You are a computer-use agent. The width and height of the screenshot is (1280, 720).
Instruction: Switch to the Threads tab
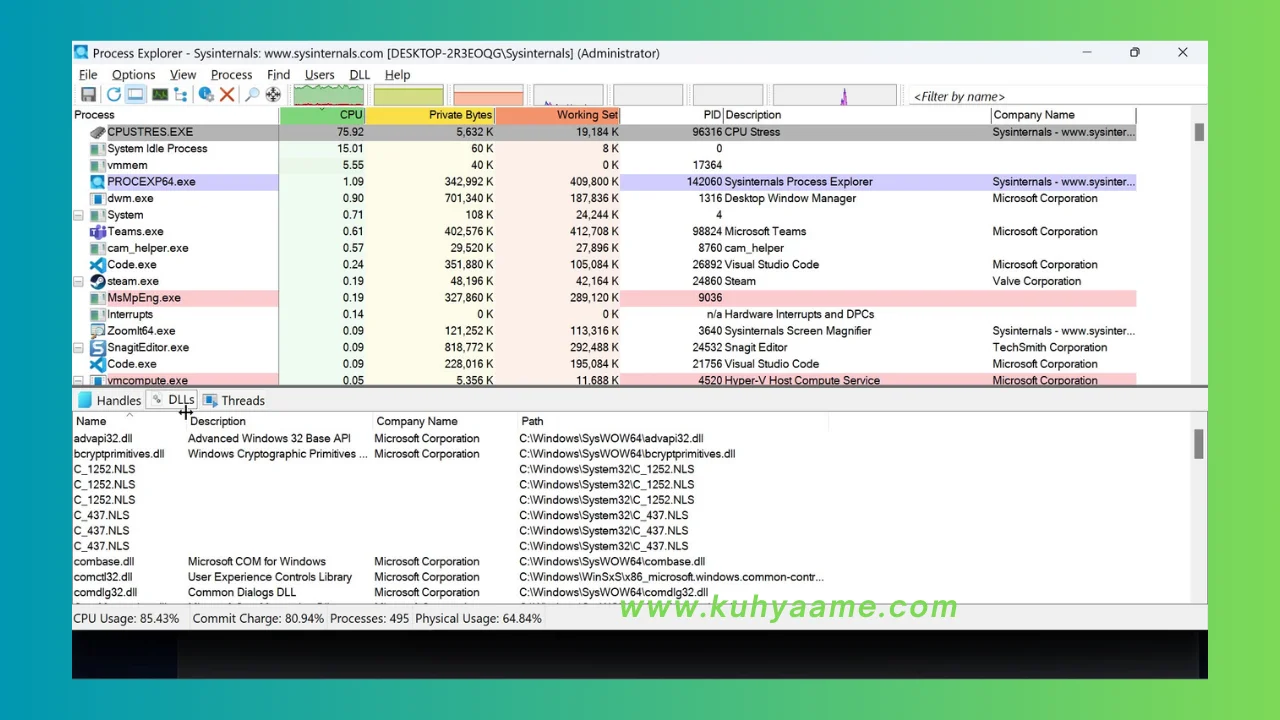234,400
